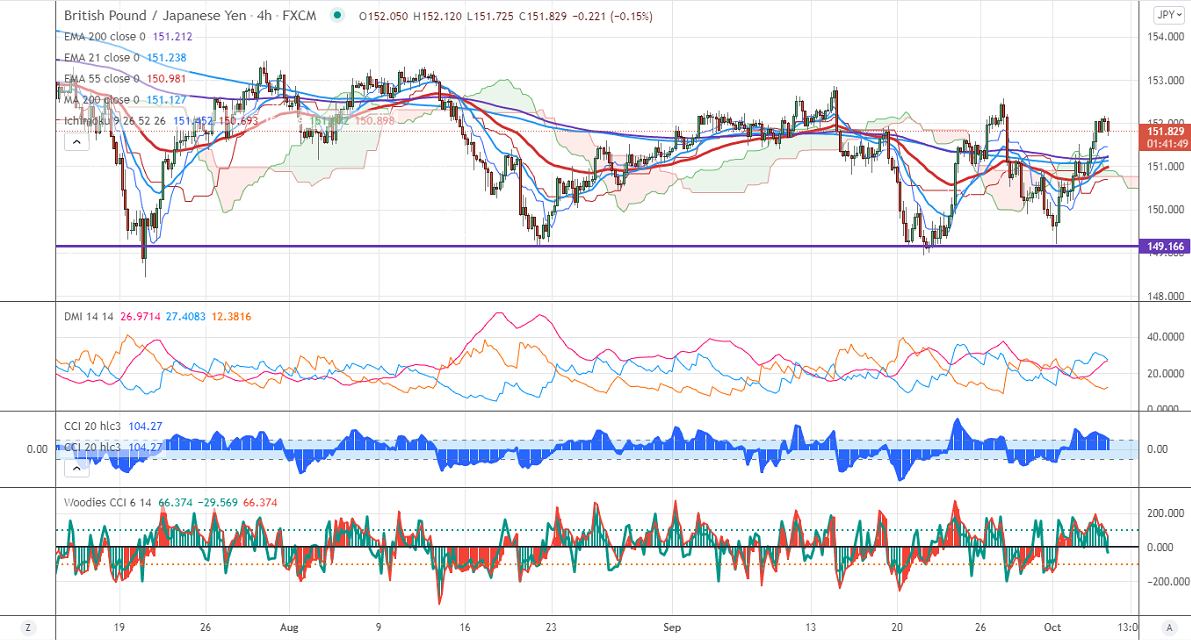Click the 40.0000 DMI axis value
This screenshot has height=640, width=1191.
point(1165,336)
